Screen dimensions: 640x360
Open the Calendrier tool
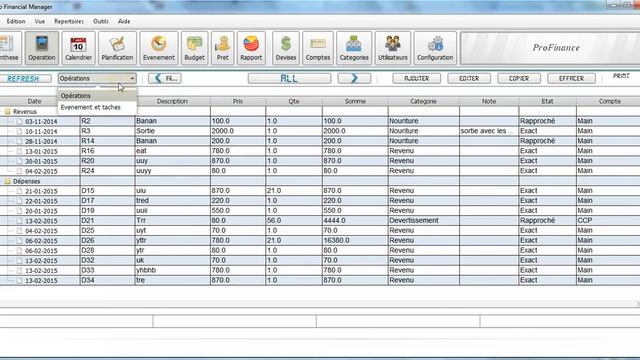78,48
